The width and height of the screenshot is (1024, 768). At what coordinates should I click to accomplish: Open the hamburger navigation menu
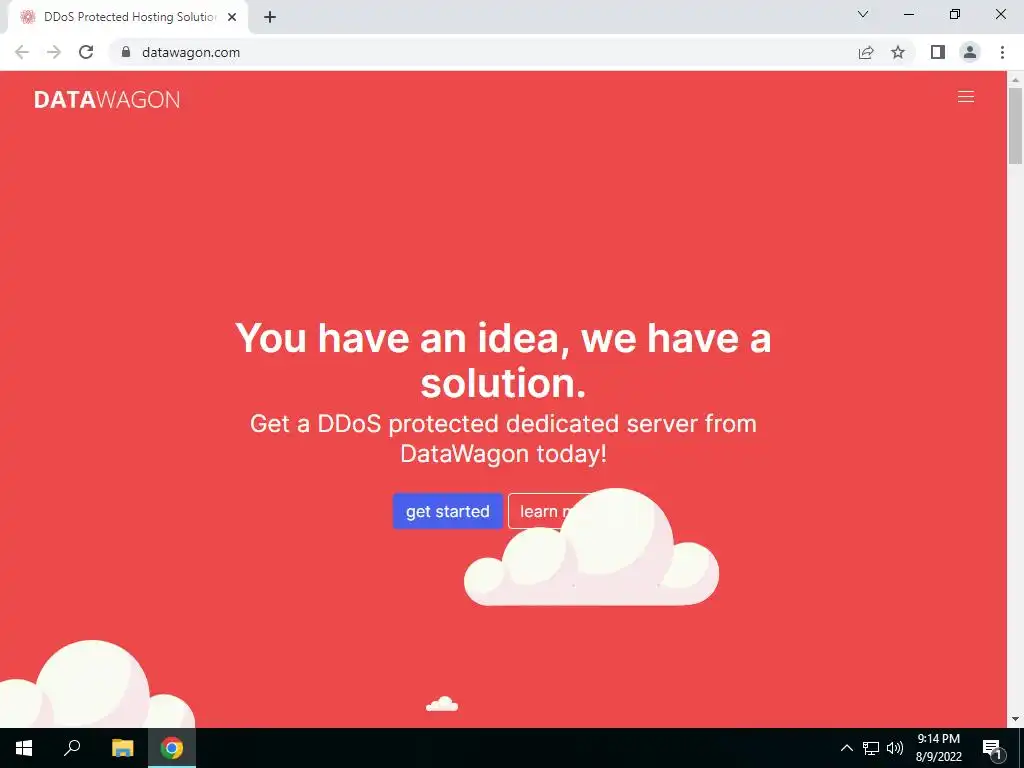pos(965,97)
